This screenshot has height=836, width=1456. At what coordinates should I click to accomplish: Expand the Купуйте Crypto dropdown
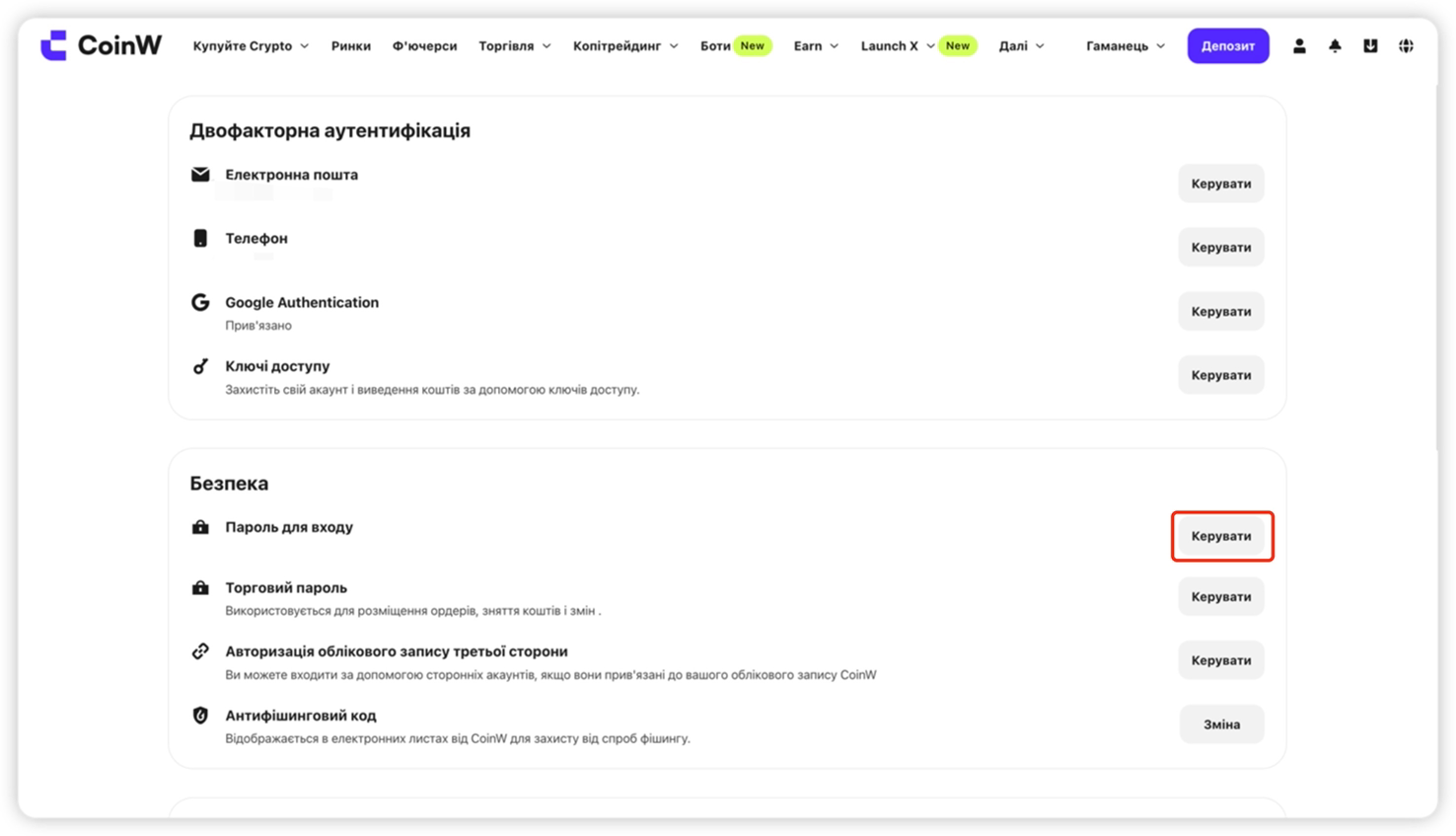(251, 45)
